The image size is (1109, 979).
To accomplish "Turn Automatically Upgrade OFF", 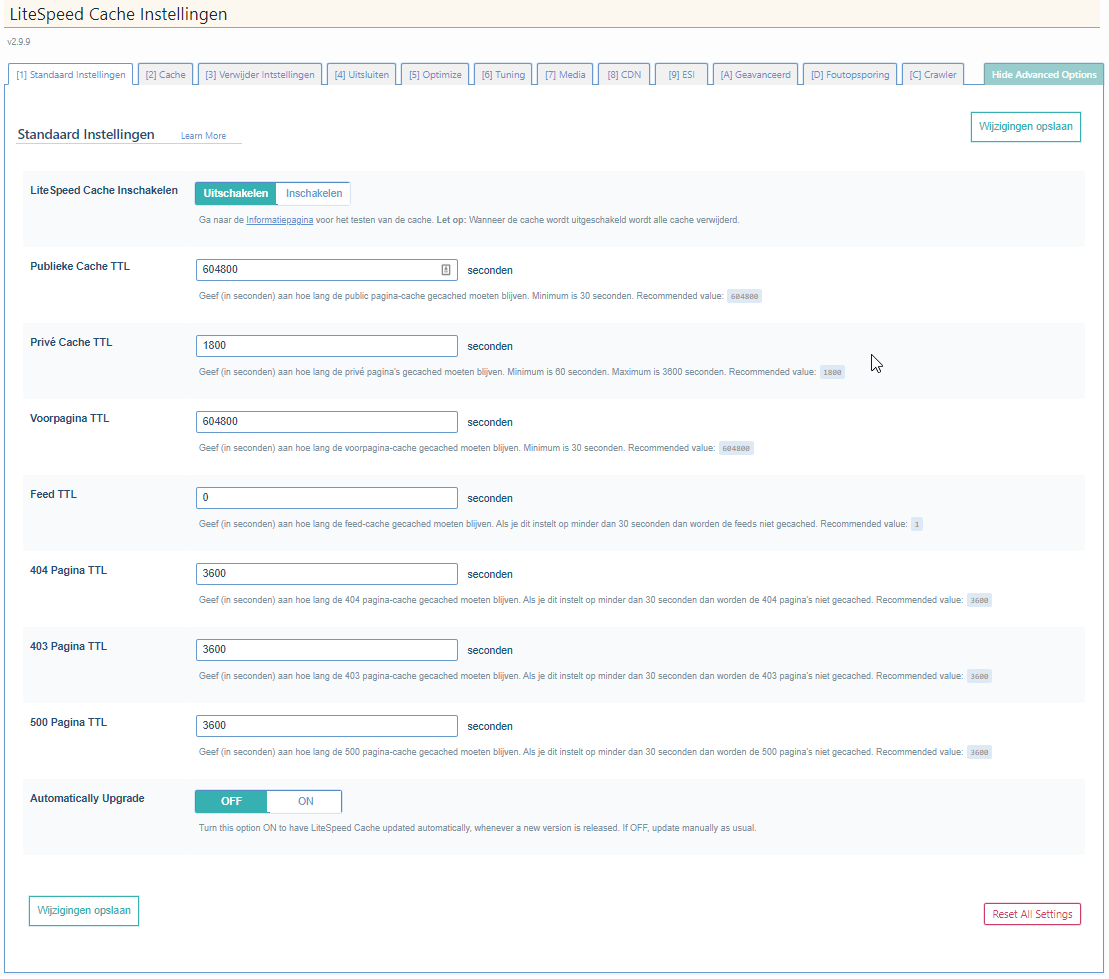I will pos(231,801).
